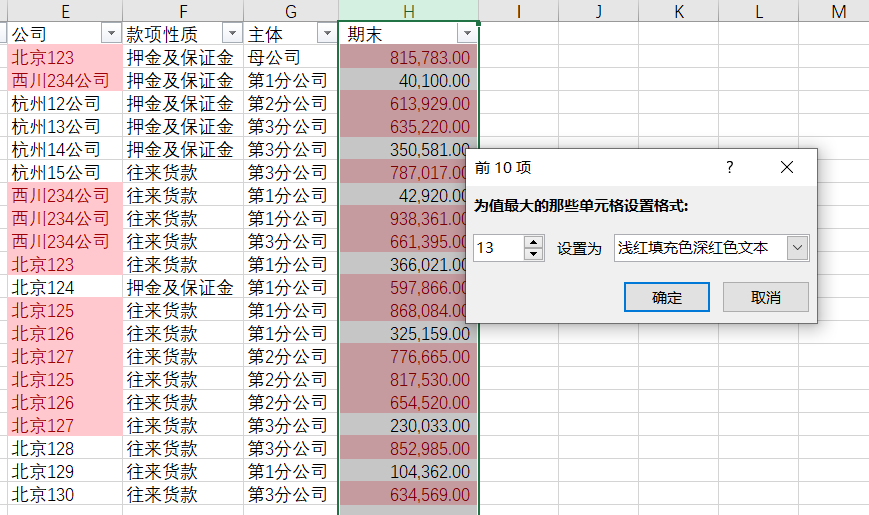Click 第1分公司 in the 北京129 row
The width and height of the screenshot is (869, 515).
point(291,471)
